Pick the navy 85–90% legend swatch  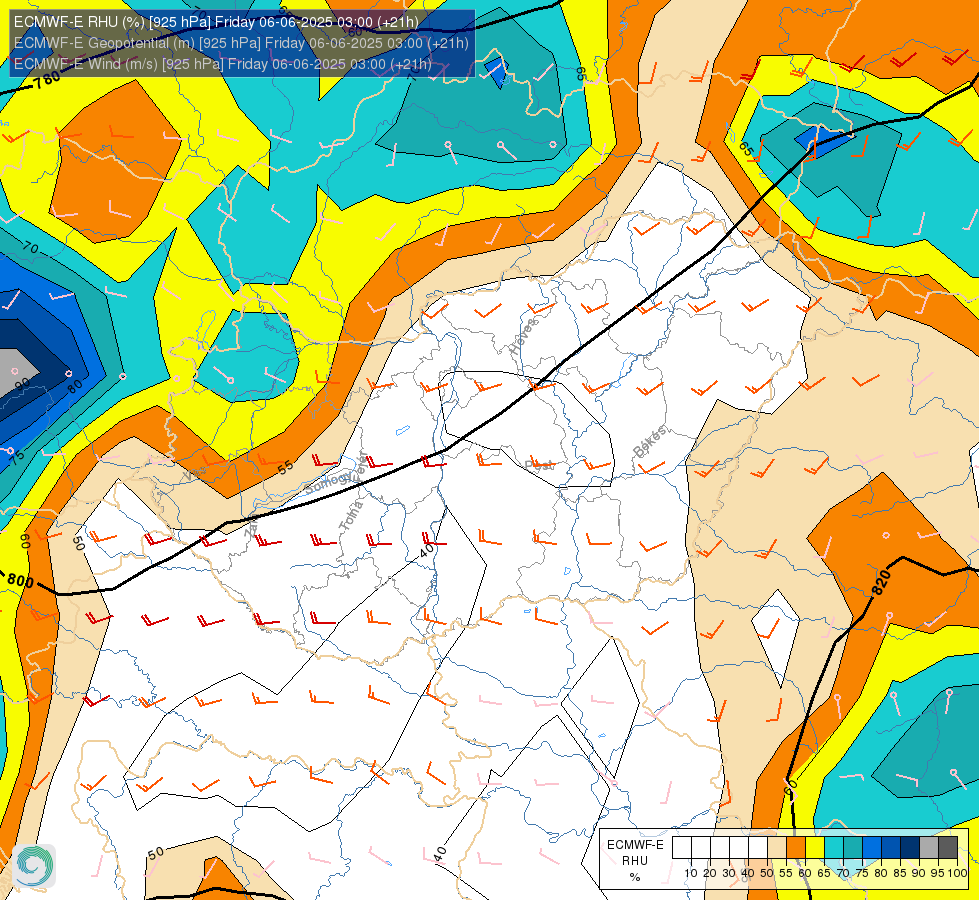(910, 847)
